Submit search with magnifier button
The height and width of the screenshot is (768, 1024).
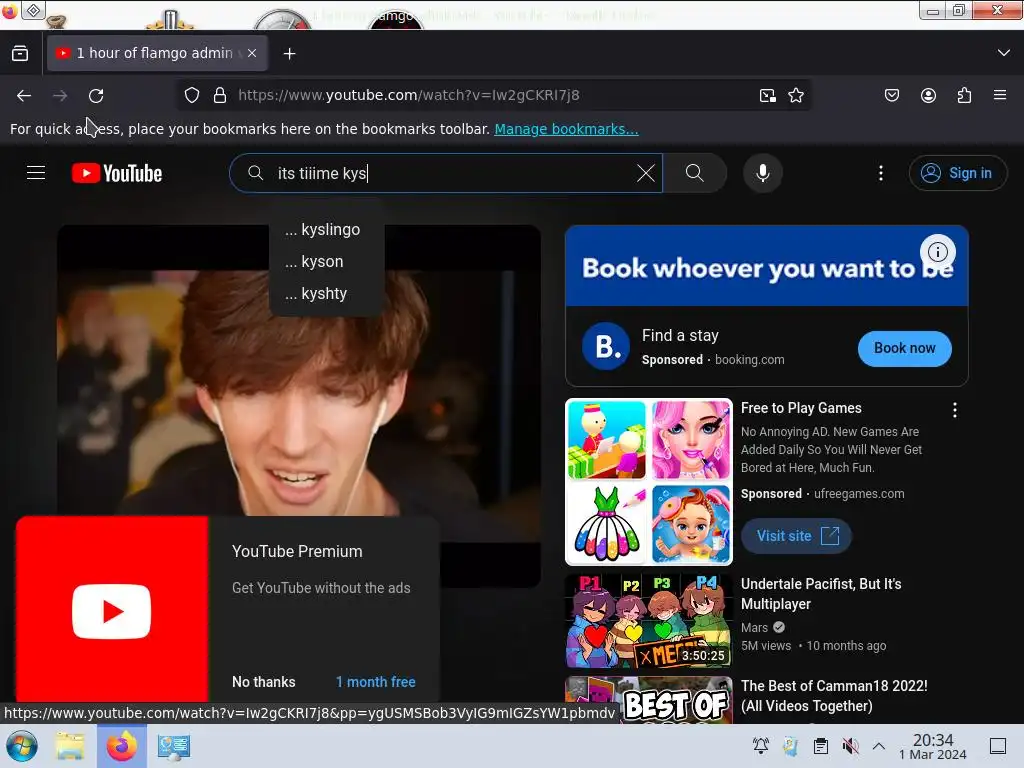pos(695,173)
